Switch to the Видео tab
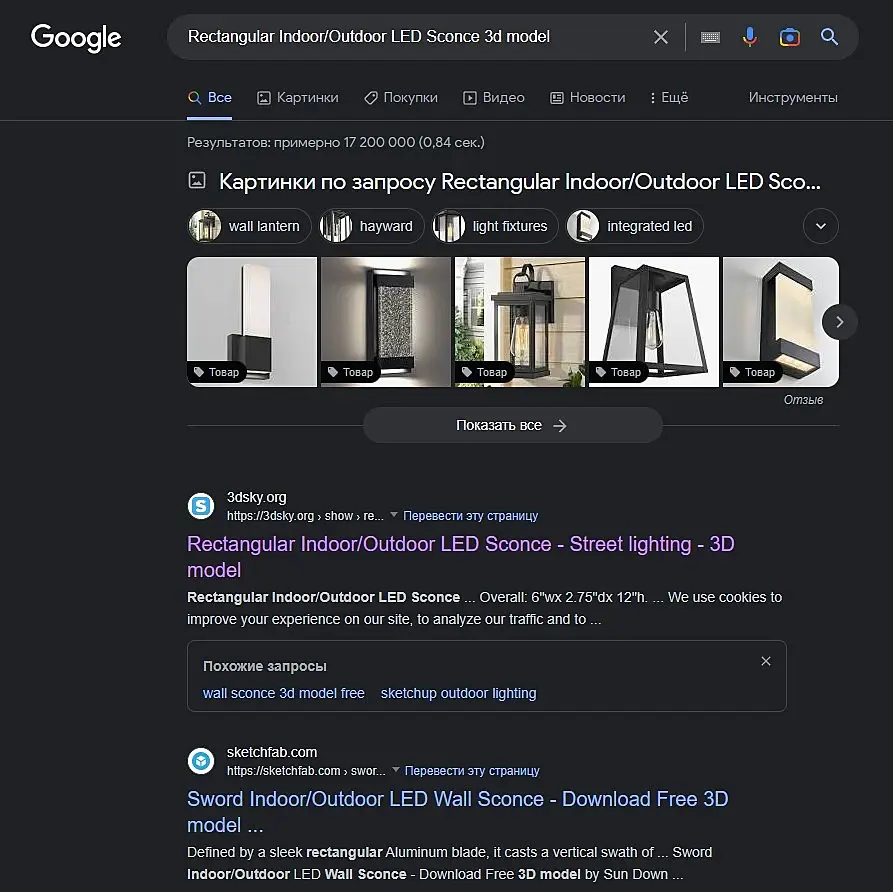The image size is (893, 892). tap(494, 97)
